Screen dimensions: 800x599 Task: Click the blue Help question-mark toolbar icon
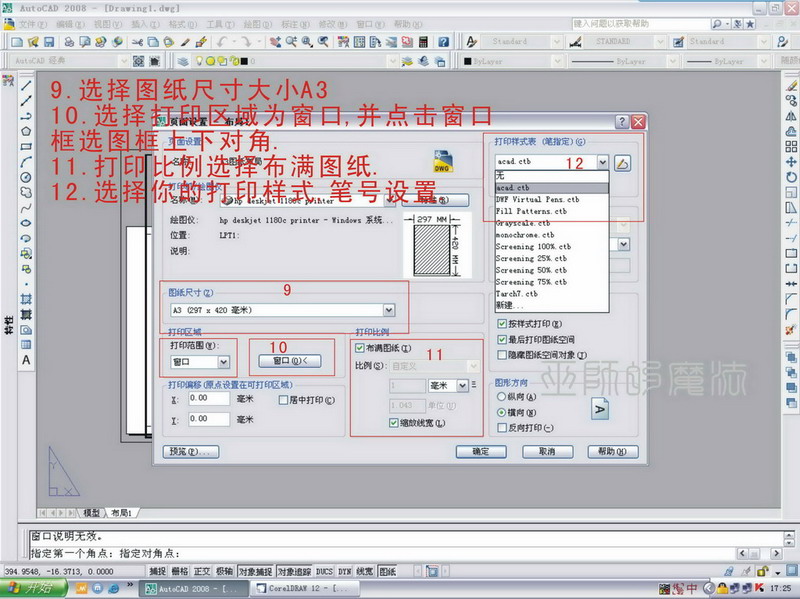point(443,42)
